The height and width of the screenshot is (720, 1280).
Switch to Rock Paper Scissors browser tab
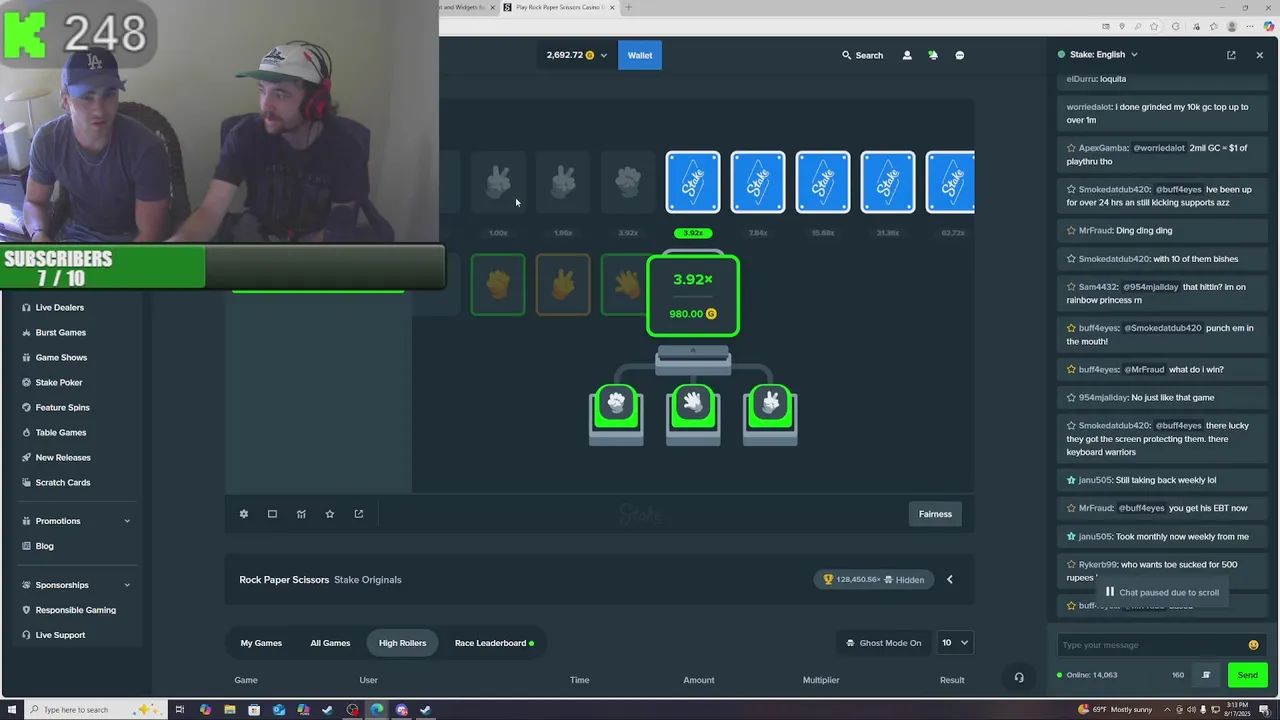point(558,7)
